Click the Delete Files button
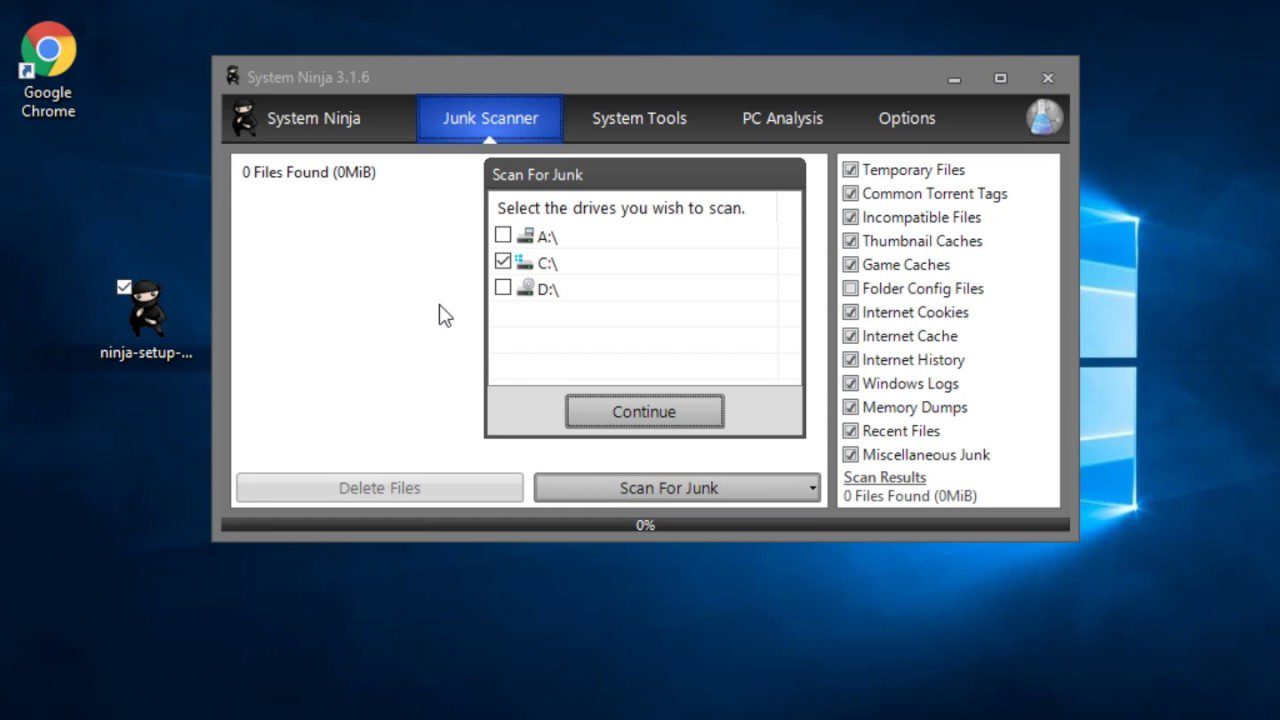1280x720 pixels. (379, 488)
